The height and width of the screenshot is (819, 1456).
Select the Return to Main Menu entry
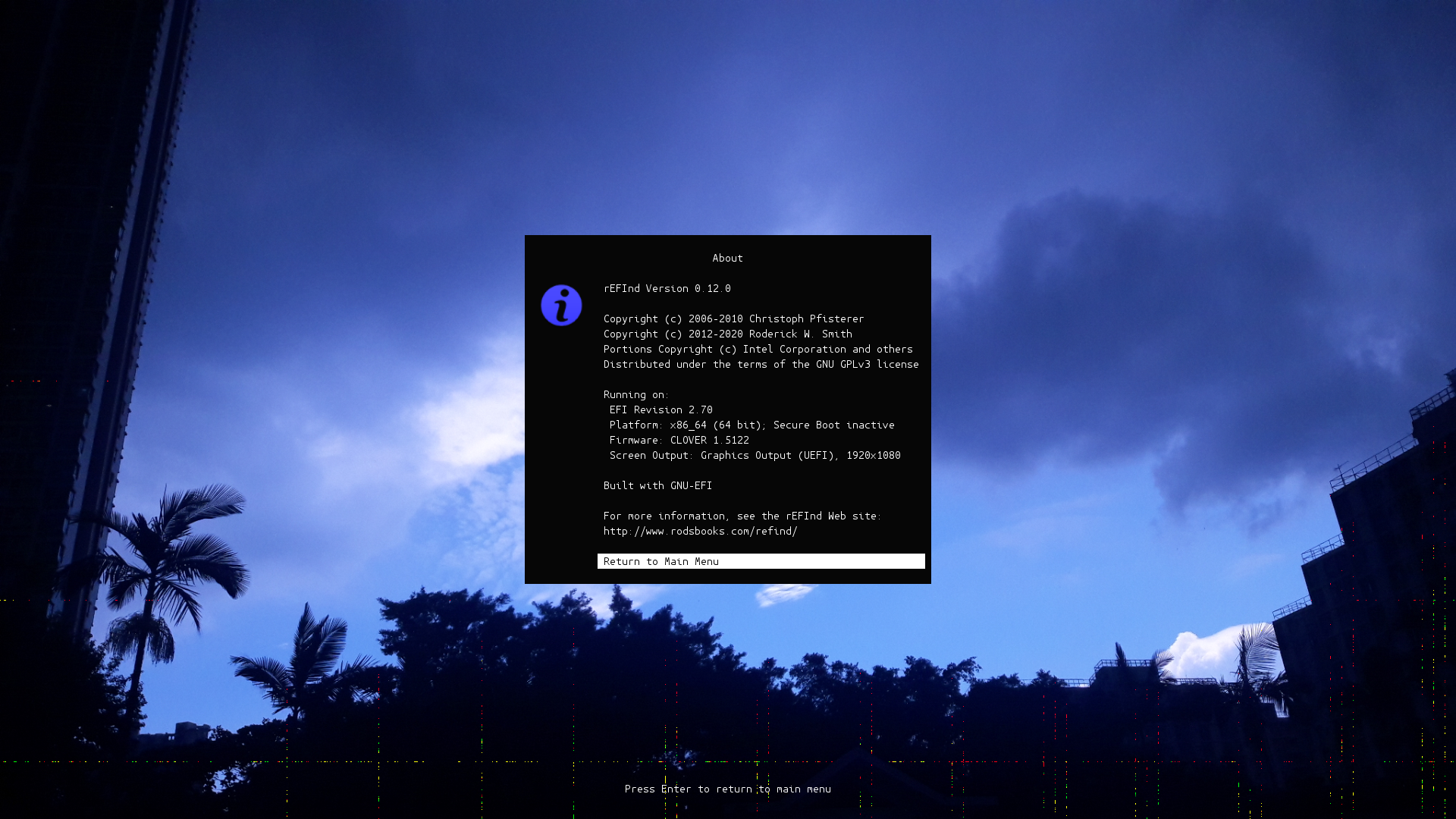[x=761, y=561]
